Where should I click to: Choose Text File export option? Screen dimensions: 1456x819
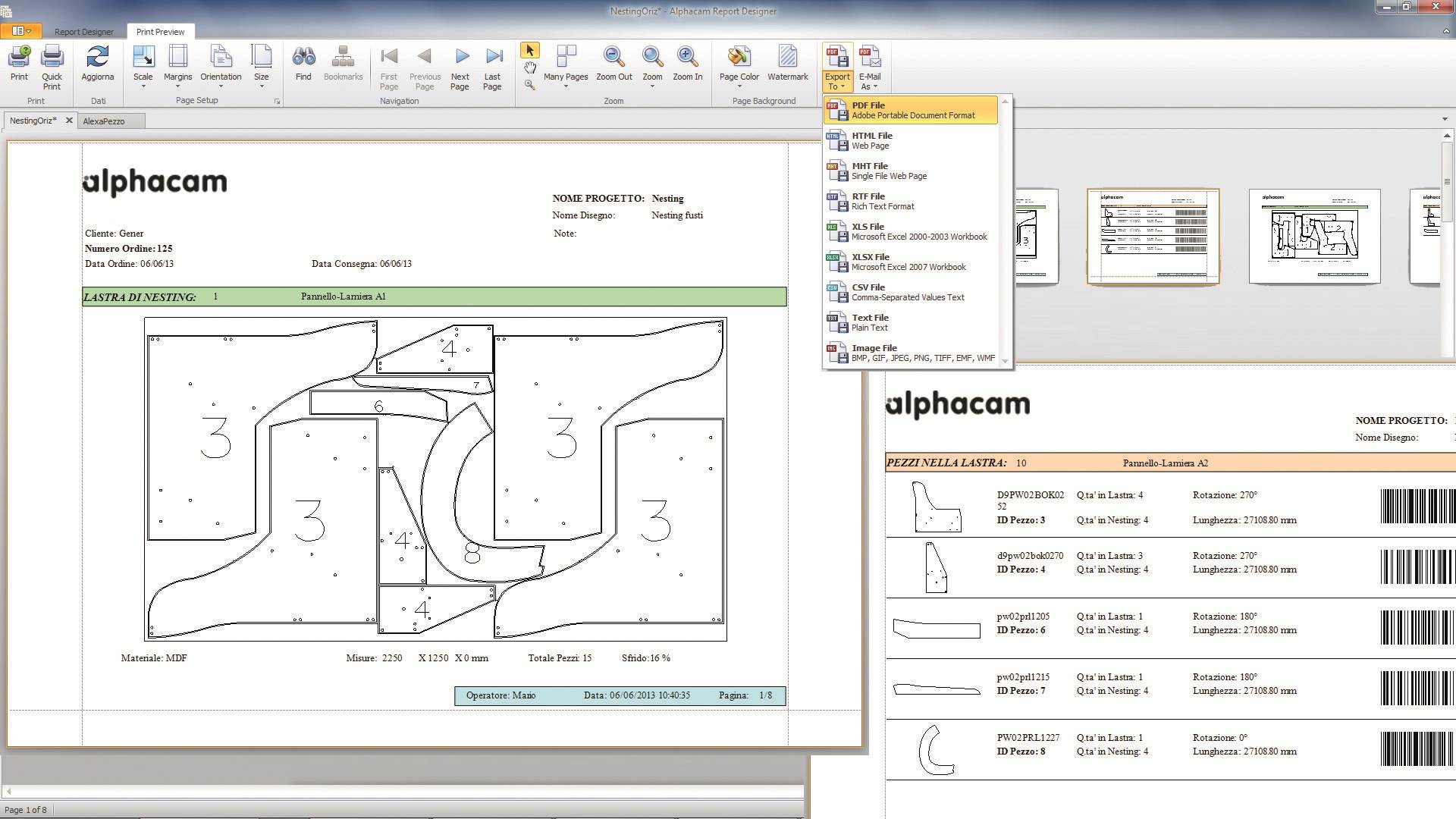[x=911, y=322]
